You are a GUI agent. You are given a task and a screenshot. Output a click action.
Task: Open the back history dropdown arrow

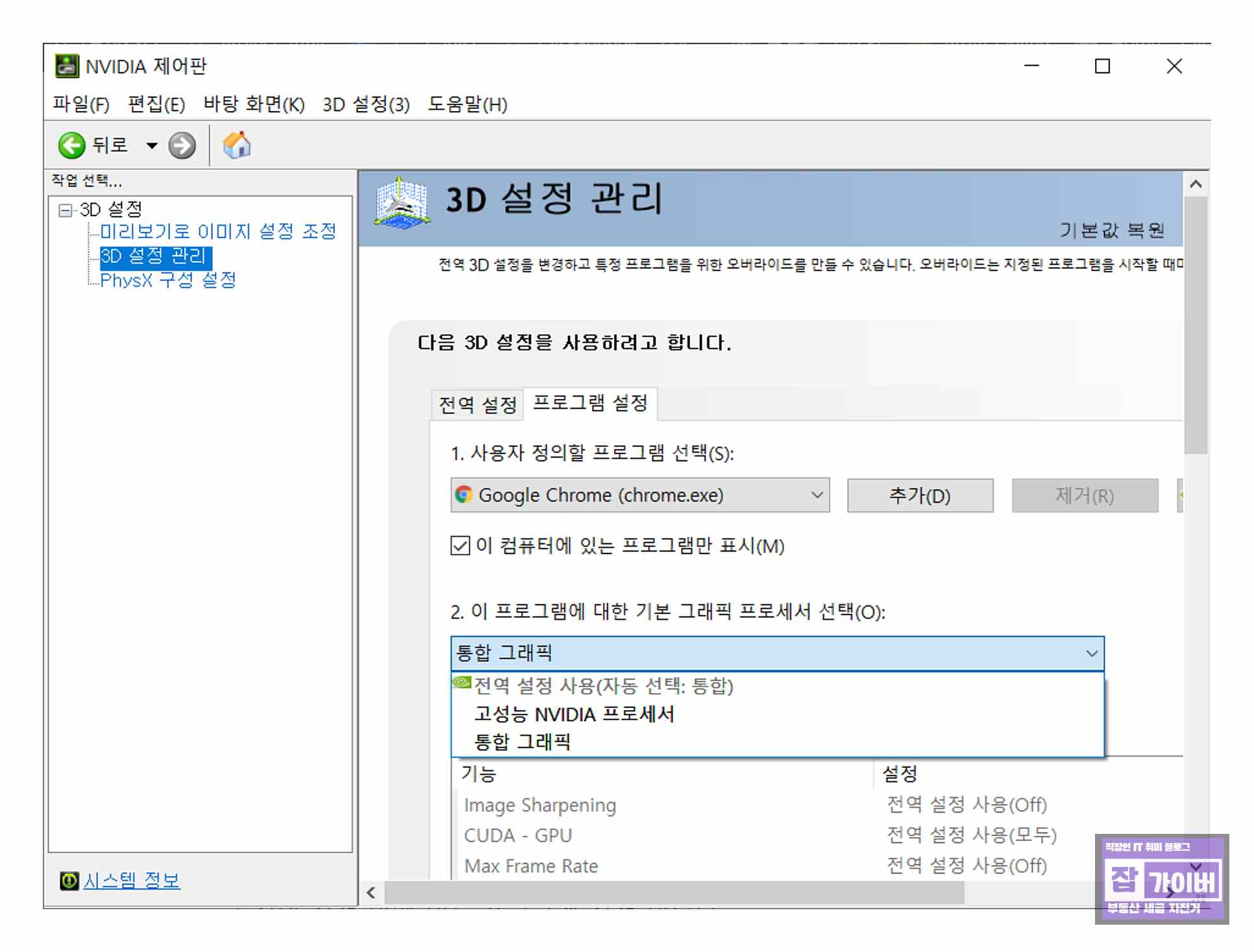click(152, 146)
